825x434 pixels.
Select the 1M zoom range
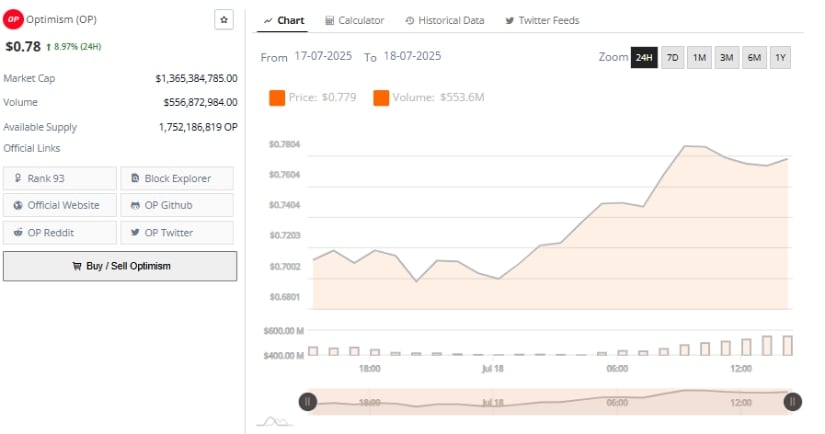[x=699, y=57]
